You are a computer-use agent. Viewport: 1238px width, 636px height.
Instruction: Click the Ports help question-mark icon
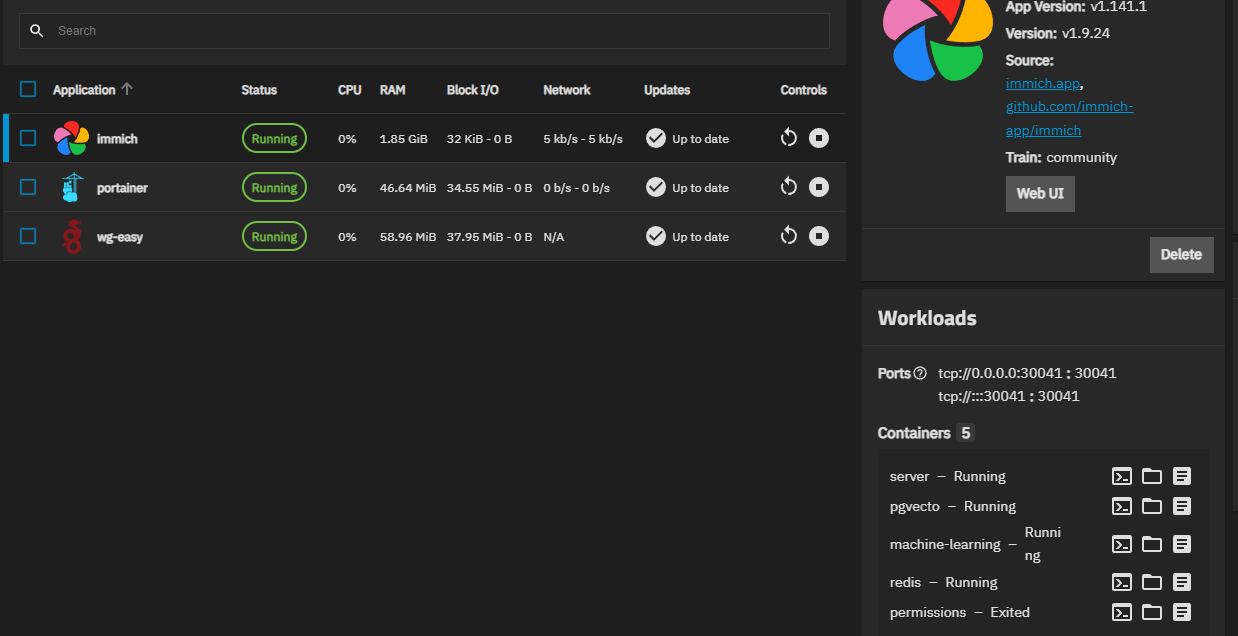click(x=920, y=373)
